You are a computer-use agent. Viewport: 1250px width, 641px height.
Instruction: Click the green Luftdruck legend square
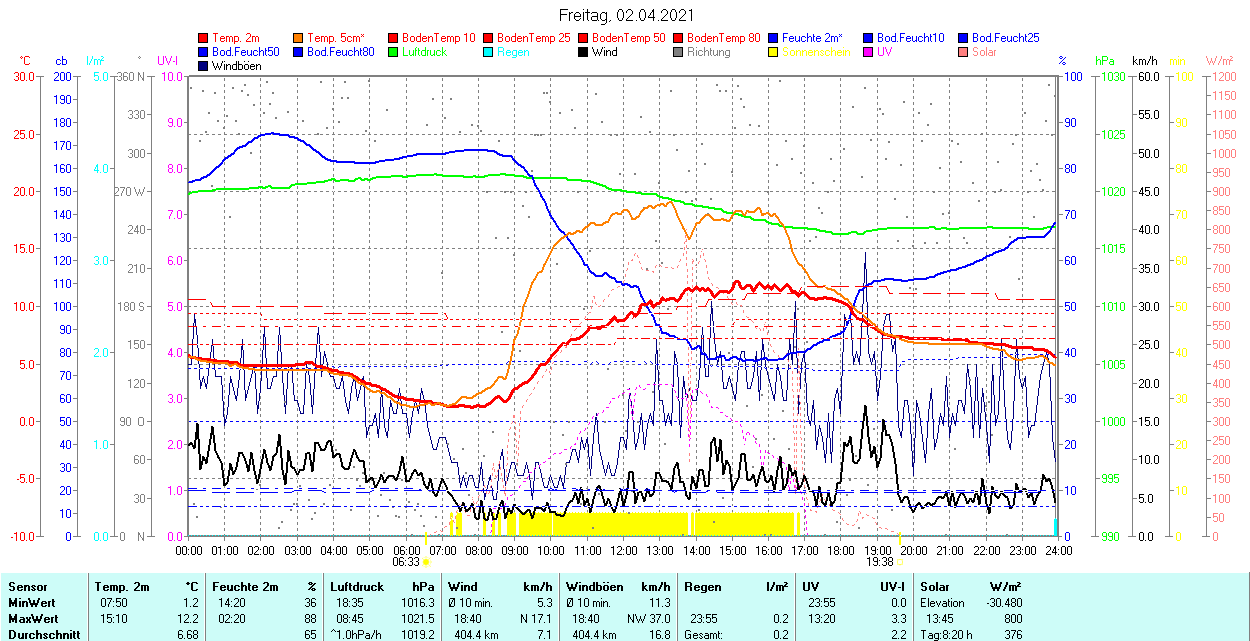[394, 52]
